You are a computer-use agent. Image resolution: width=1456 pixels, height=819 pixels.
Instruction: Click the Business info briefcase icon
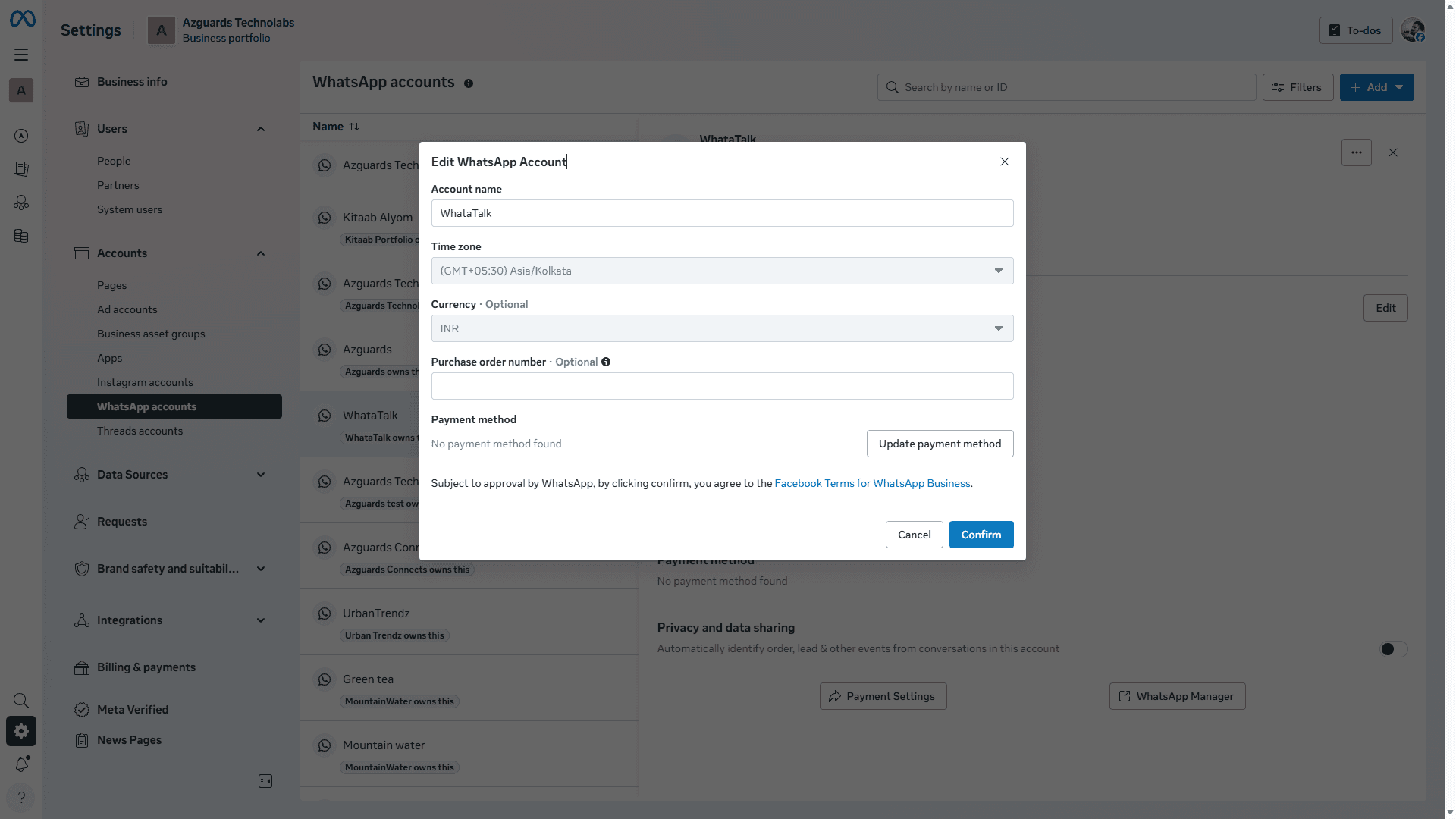point(82,82)
